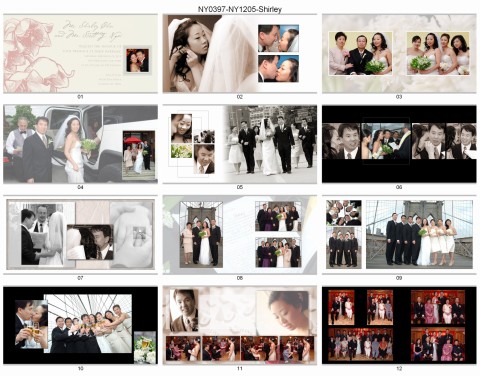Viewport: 480px width, 376px height.
Task: Open album spread thumbnail 07
Action: 80,235
